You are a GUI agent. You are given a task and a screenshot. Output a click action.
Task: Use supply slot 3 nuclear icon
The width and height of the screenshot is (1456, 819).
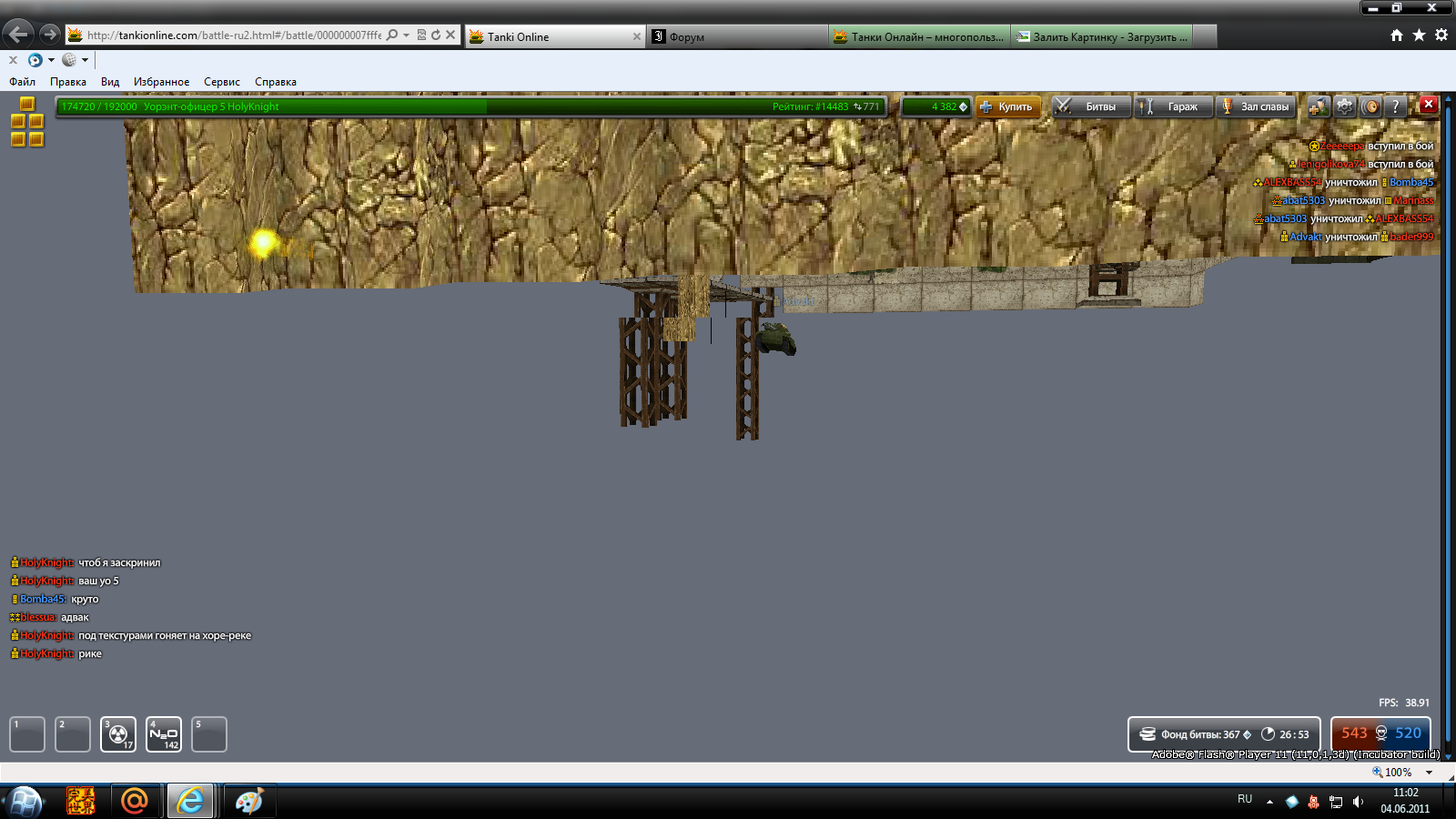118,734
